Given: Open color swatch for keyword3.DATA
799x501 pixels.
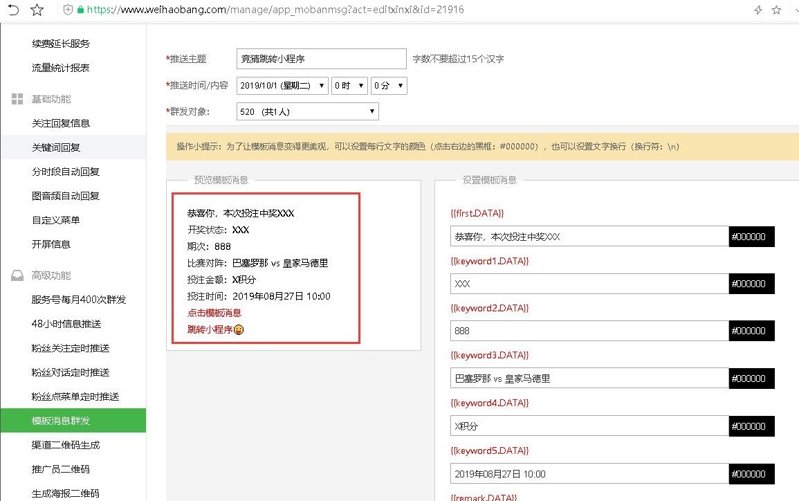Looking at the screenshot, I should tap(752, 379).
